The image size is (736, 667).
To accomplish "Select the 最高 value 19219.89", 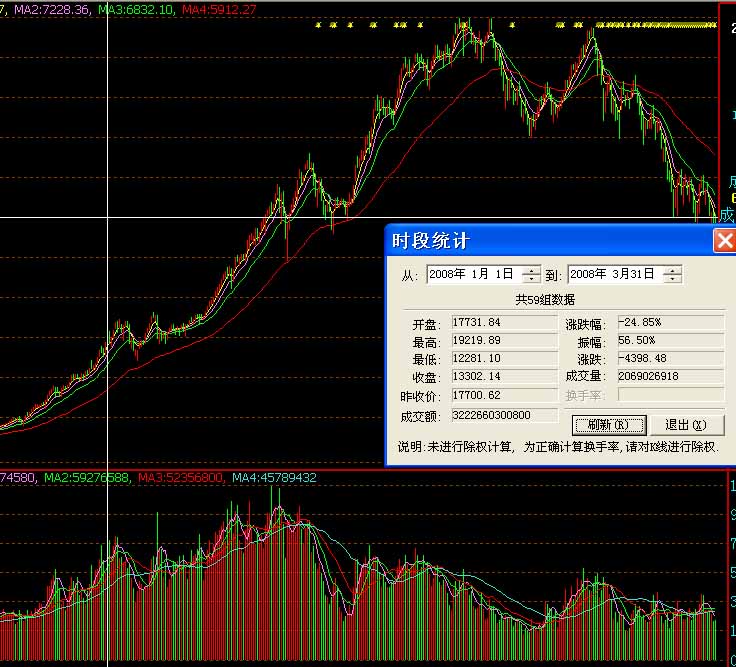I will pyautogui.click(x=504, y=340).
